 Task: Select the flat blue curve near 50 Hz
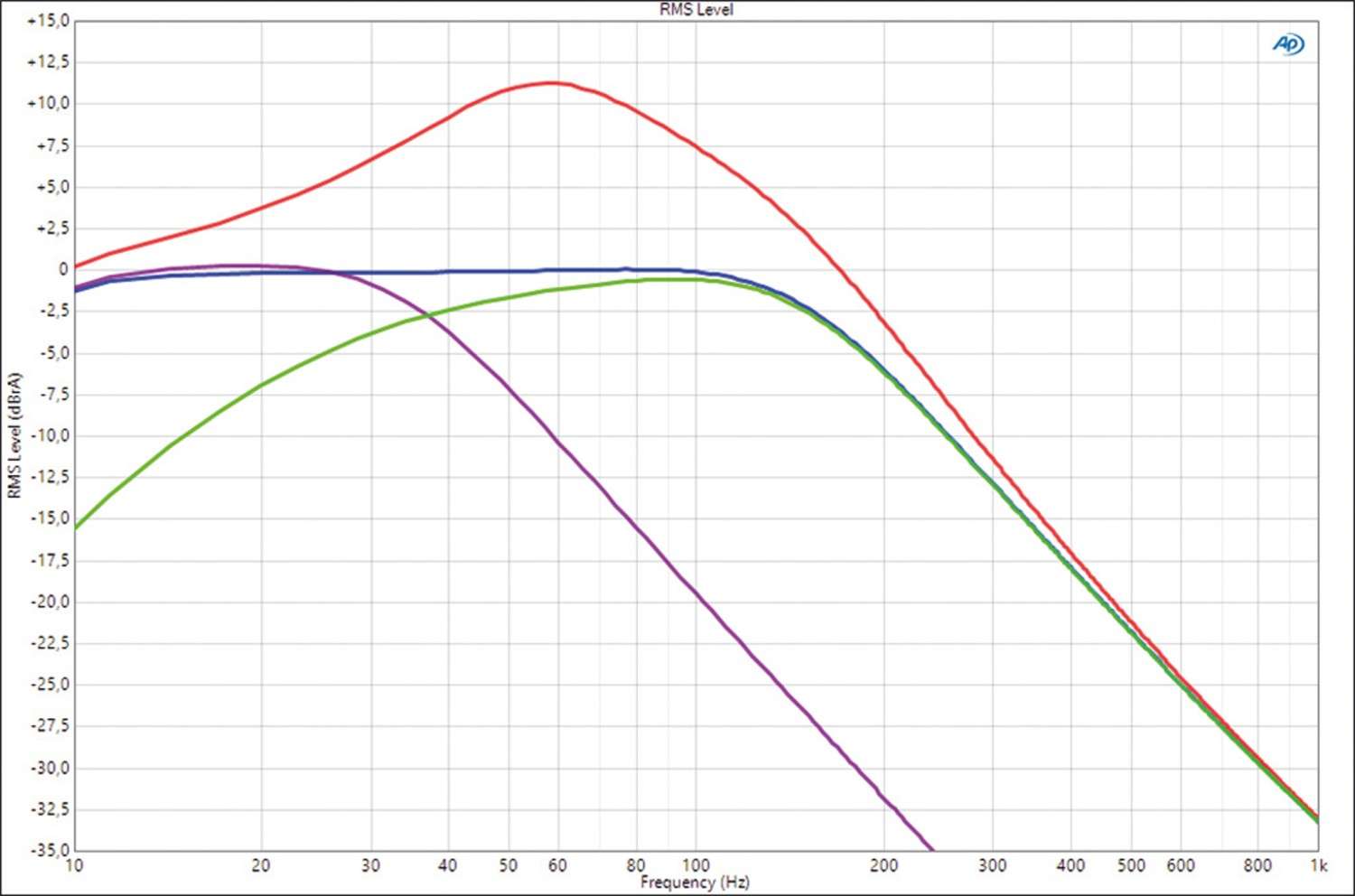(x=509, y=271)
